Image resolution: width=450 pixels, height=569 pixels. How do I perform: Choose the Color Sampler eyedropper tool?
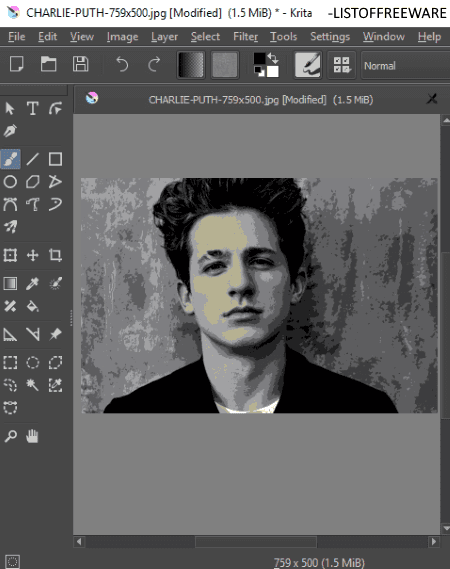[33, 283]
